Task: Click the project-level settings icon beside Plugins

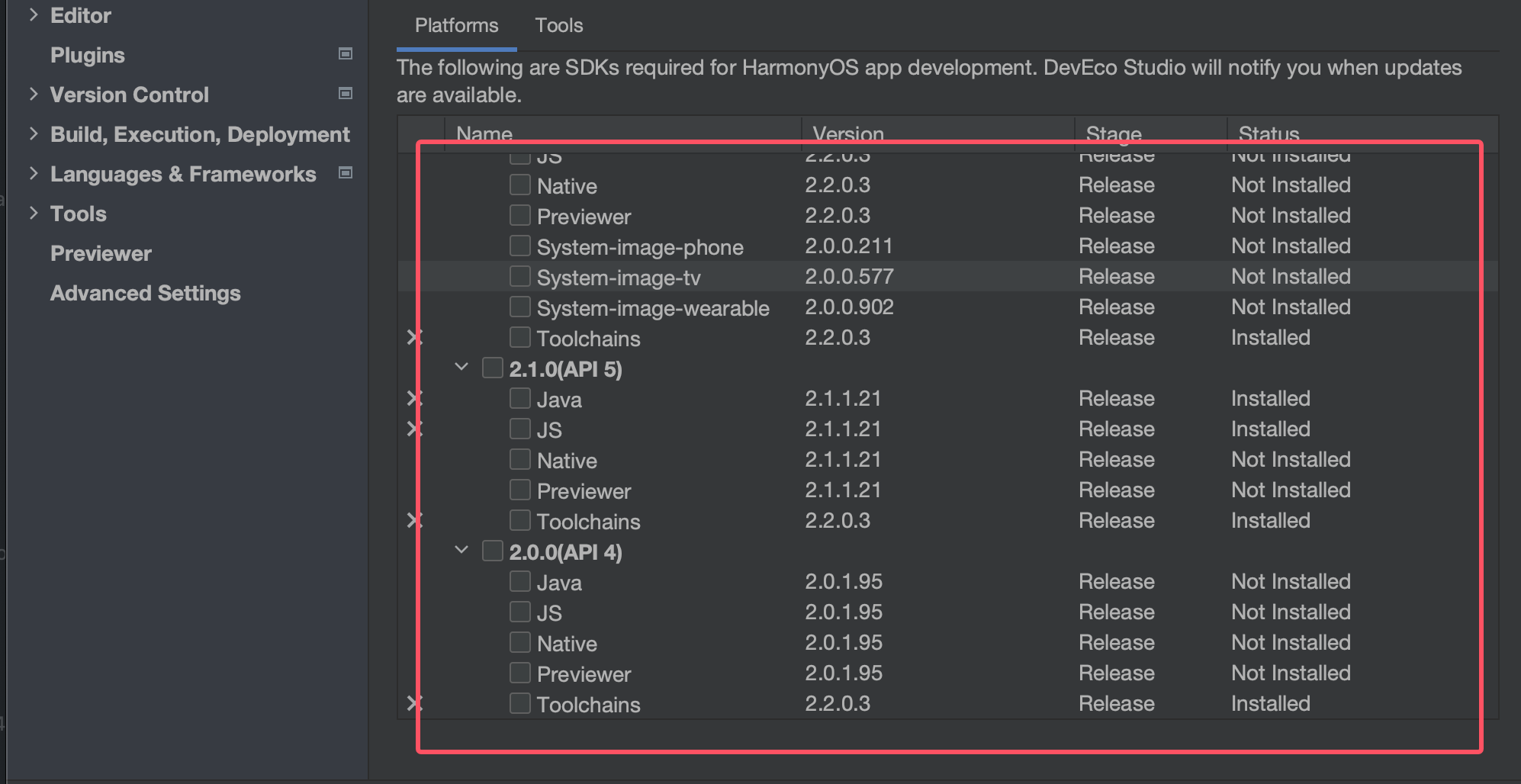Action: (x=346, y=53)
